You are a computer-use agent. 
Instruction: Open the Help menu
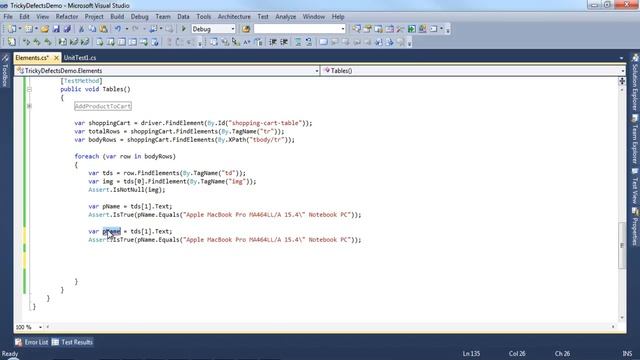point(338,17)
